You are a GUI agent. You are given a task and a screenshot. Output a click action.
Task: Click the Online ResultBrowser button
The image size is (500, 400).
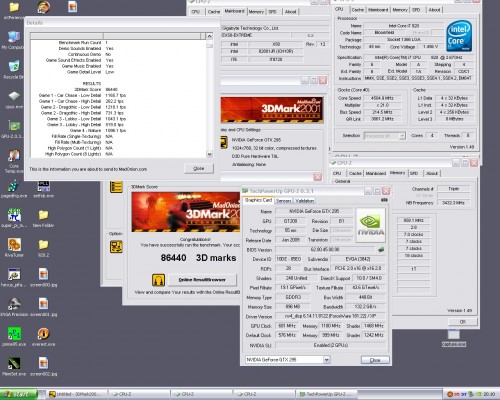click(202, 280)
